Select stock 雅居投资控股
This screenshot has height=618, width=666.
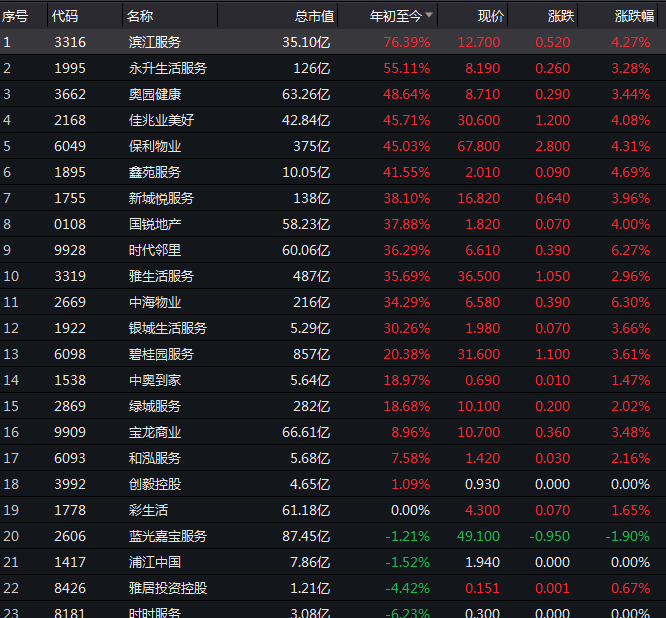click(168, 588)
